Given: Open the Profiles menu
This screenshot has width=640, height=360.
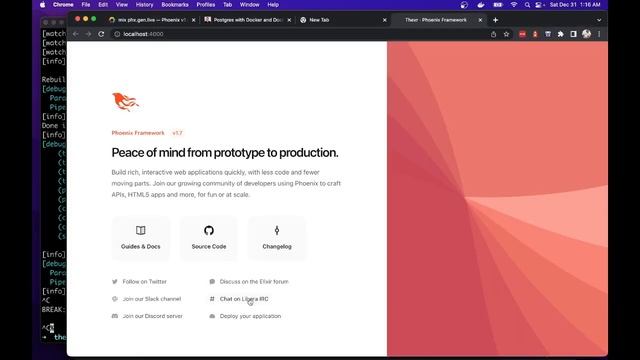Looking at the screenshot, I should pyautogui.click(x=206, y=5).
